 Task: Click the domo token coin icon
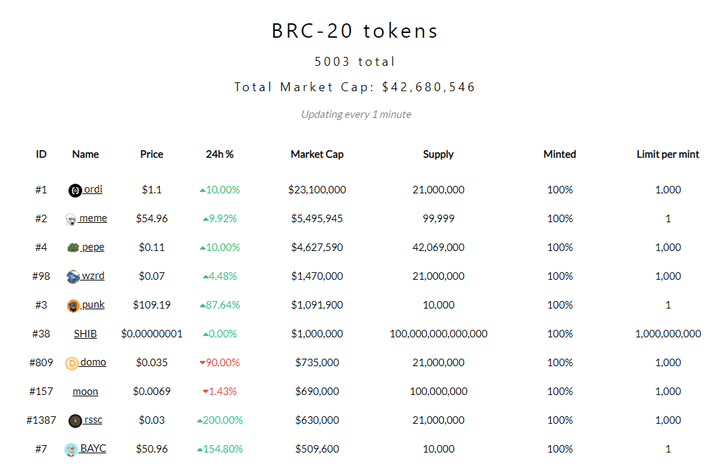click(72, 363)
